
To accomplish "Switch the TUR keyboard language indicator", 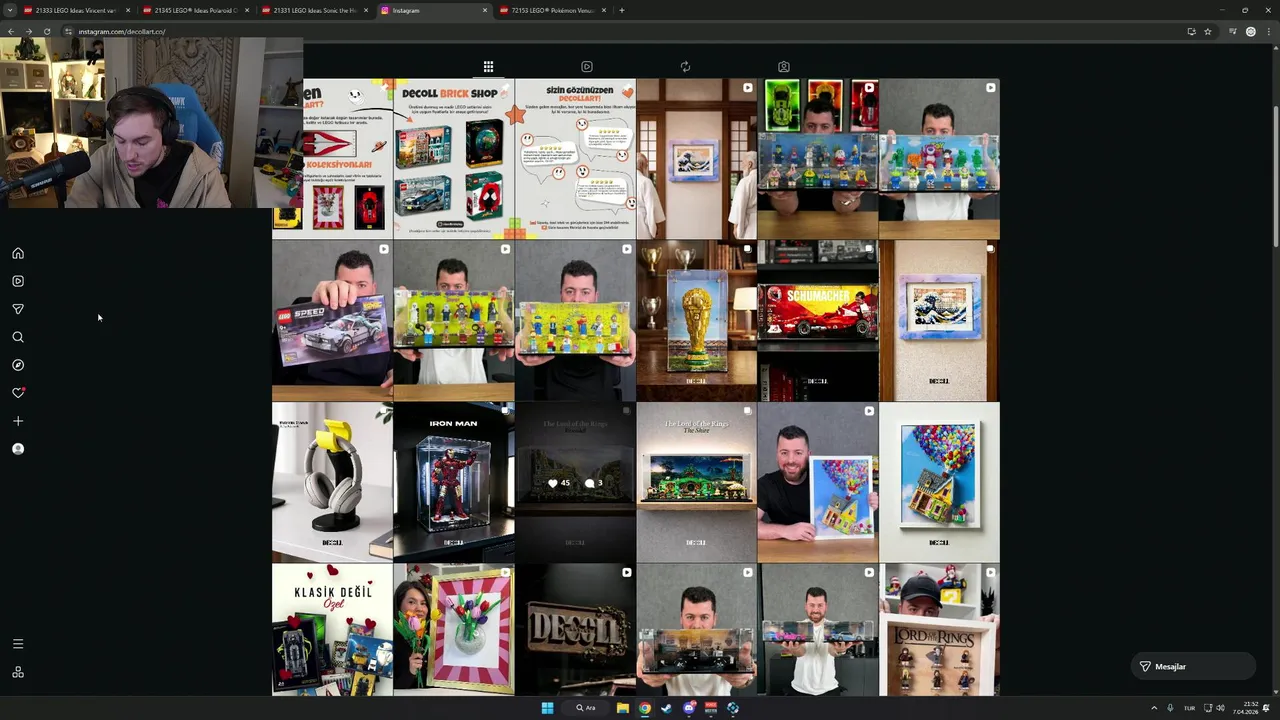I will tap(1189, 708).
